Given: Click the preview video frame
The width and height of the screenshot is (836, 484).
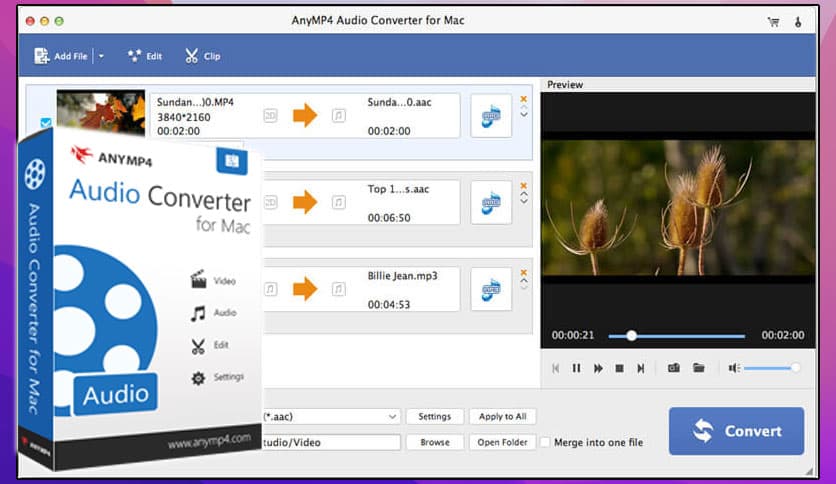Looking at the screenshot, I should point(678,208).
